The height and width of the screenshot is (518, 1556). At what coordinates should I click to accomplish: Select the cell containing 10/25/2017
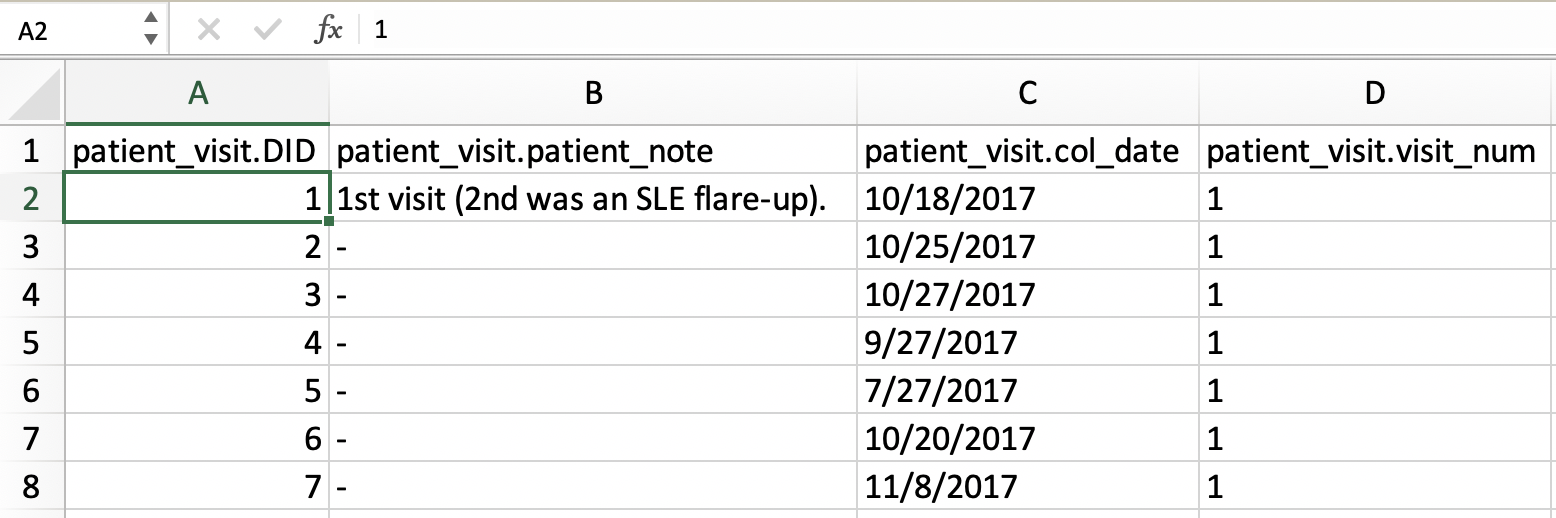1028,246
